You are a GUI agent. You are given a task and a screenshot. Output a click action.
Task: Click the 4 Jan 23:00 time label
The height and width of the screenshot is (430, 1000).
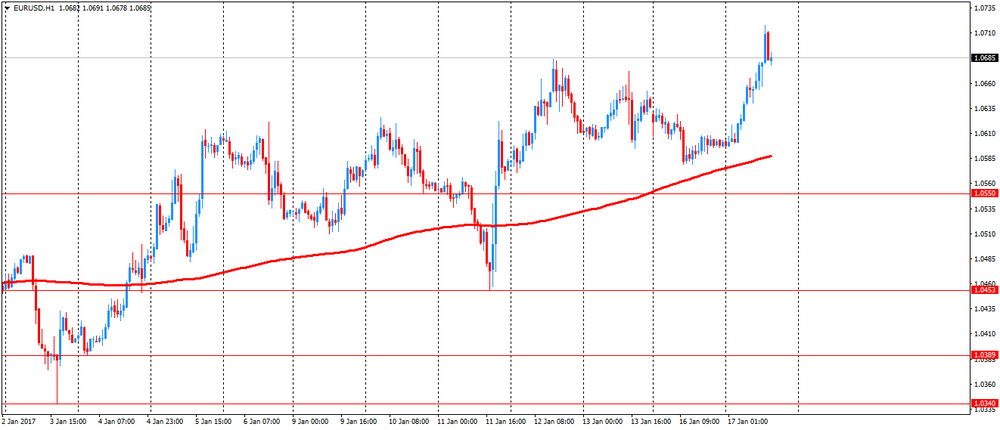coord(166,422)
